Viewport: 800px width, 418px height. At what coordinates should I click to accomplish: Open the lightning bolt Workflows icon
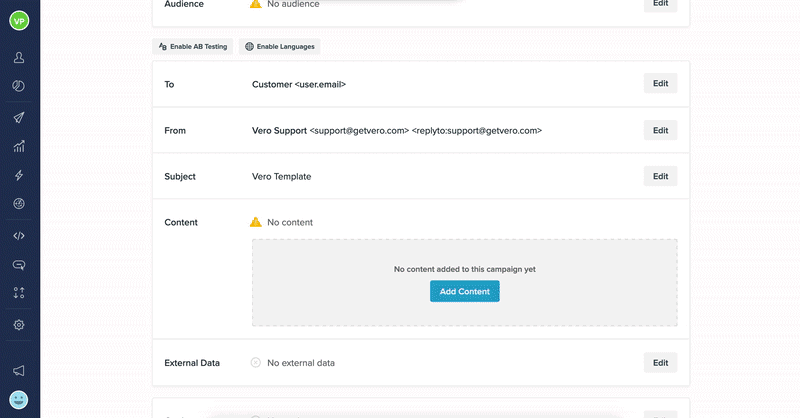[x=19, y=175]
